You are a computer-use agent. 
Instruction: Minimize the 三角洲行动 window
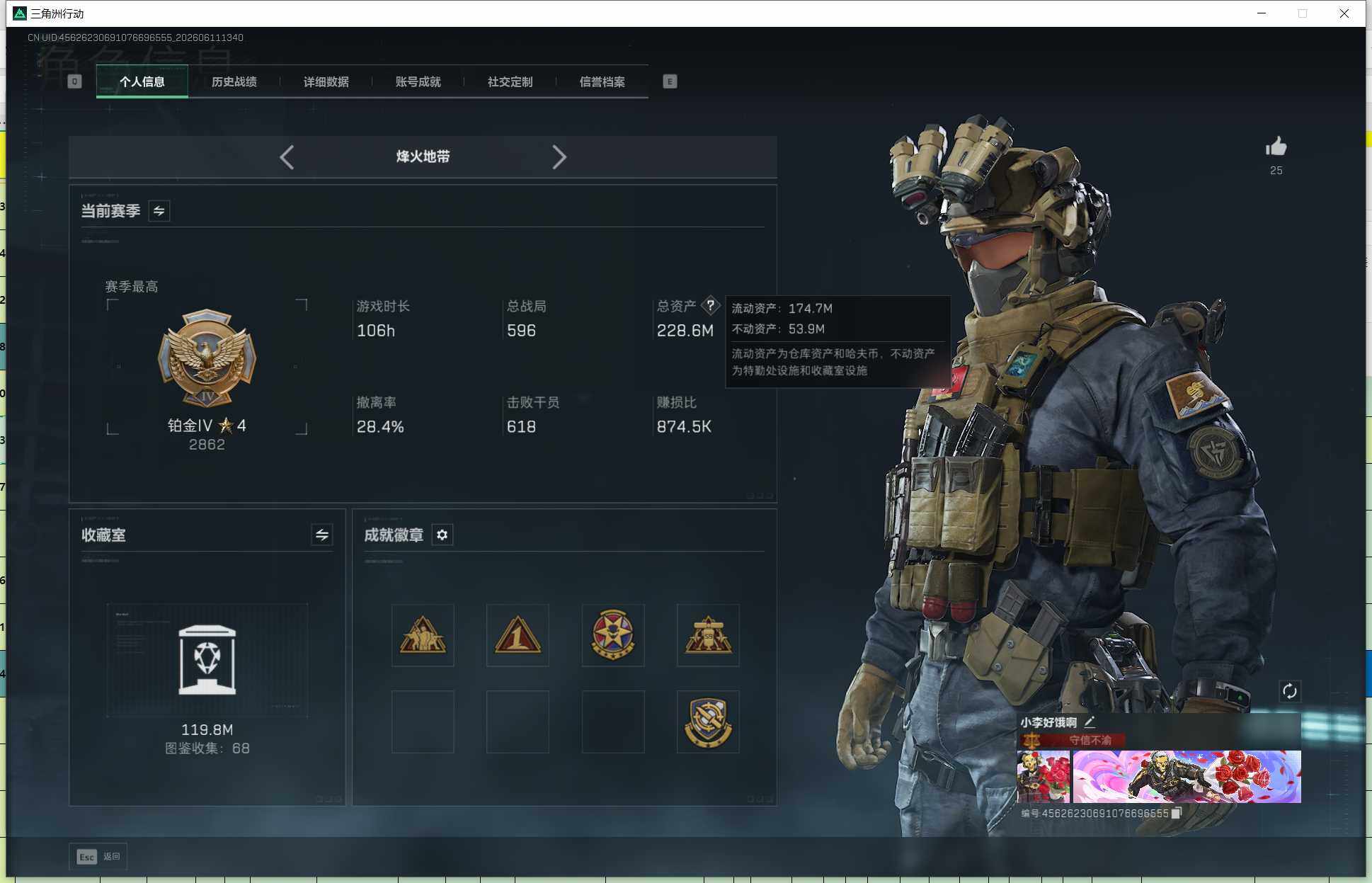(1262, 13)
